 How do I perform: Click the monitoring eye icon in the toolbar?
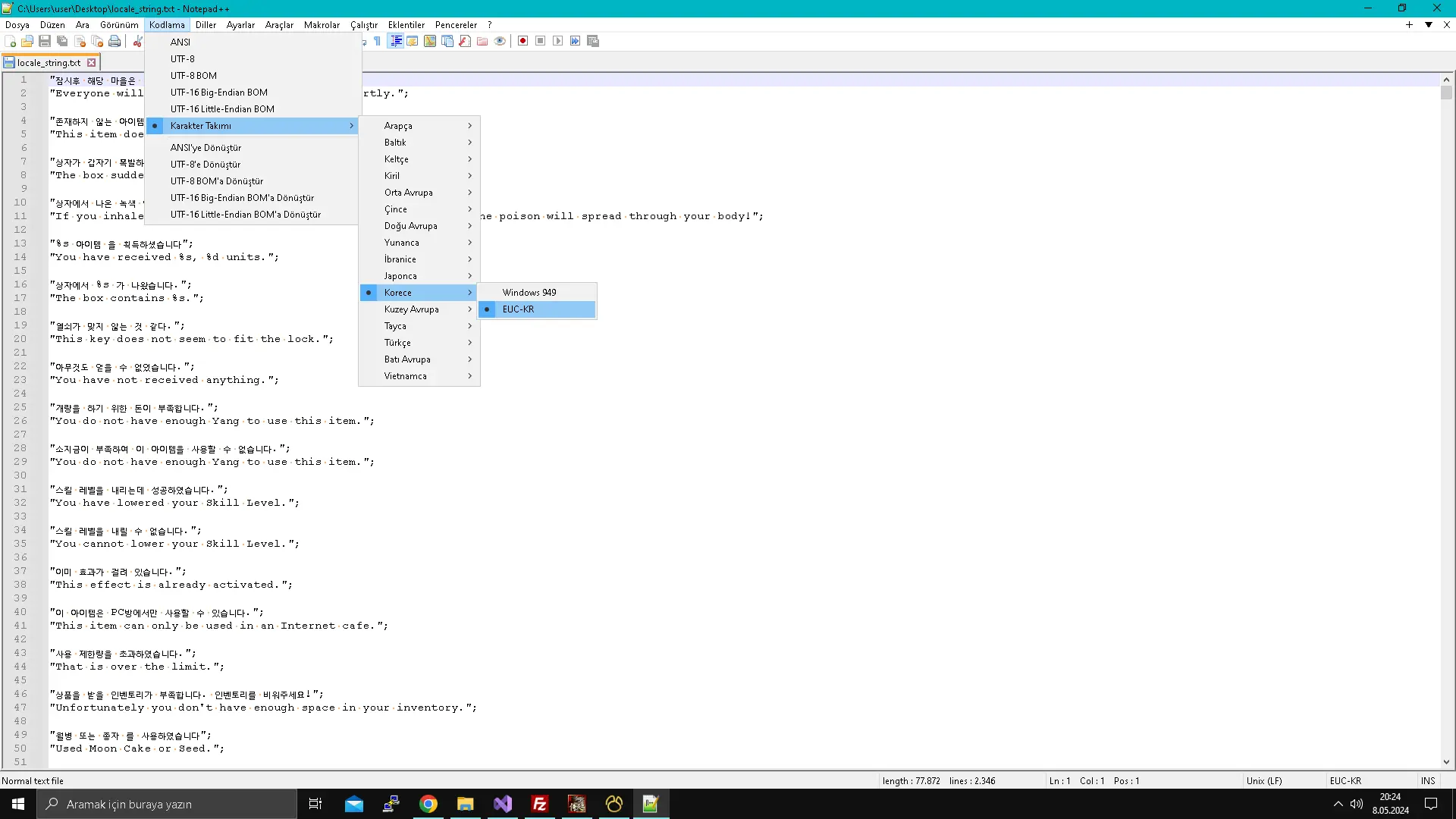(500, 41)
